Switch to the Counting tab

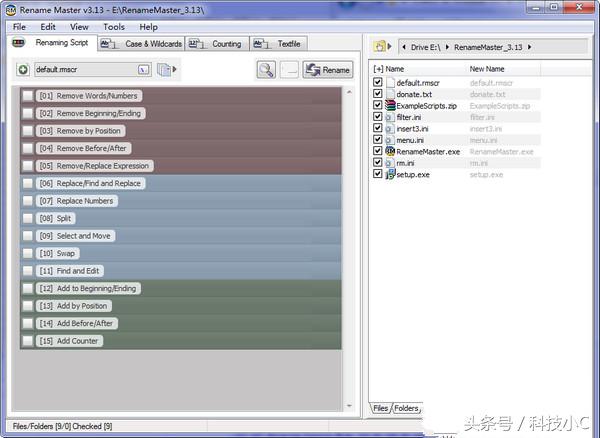(x=217, y=44)
